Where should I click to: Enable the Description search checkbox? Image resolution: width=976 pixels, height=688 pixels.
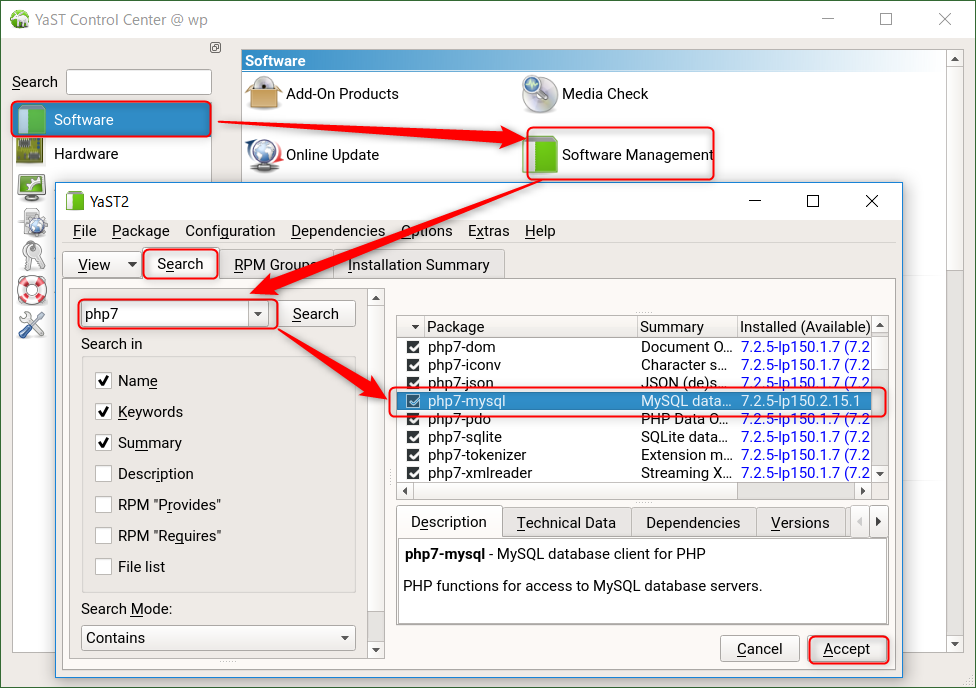point(103,474)
